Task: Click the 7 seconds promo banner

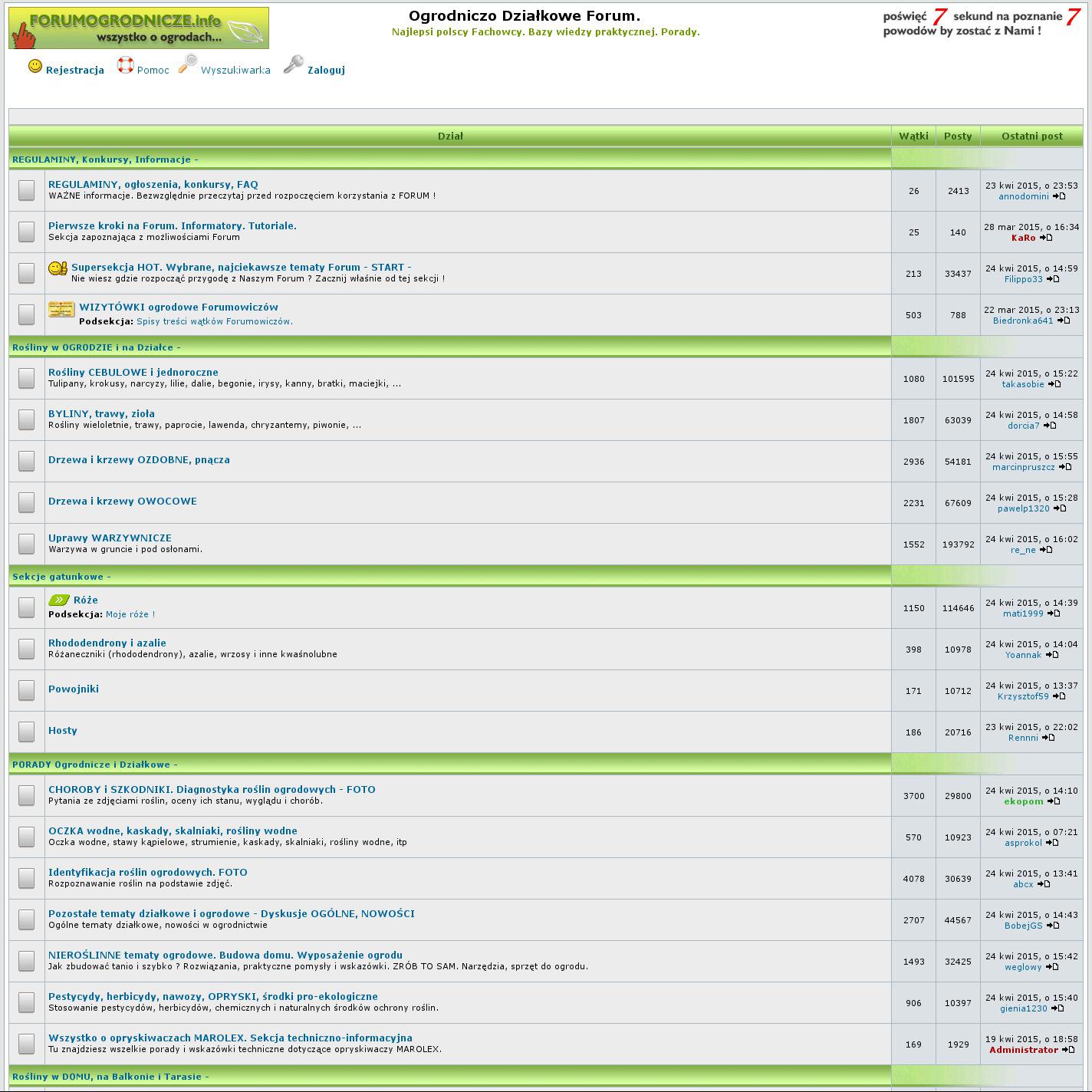Action: (981, 22)
